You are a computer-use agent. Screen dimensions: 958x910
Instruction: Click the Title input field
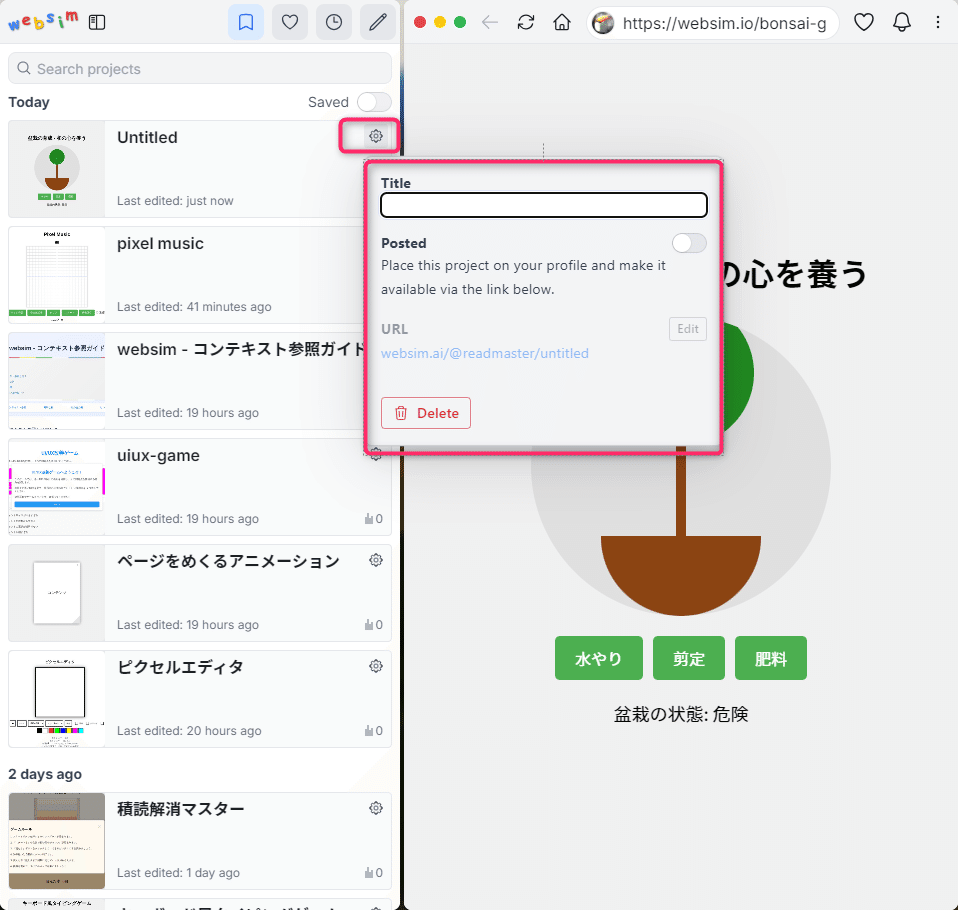(x=544, y=205)
